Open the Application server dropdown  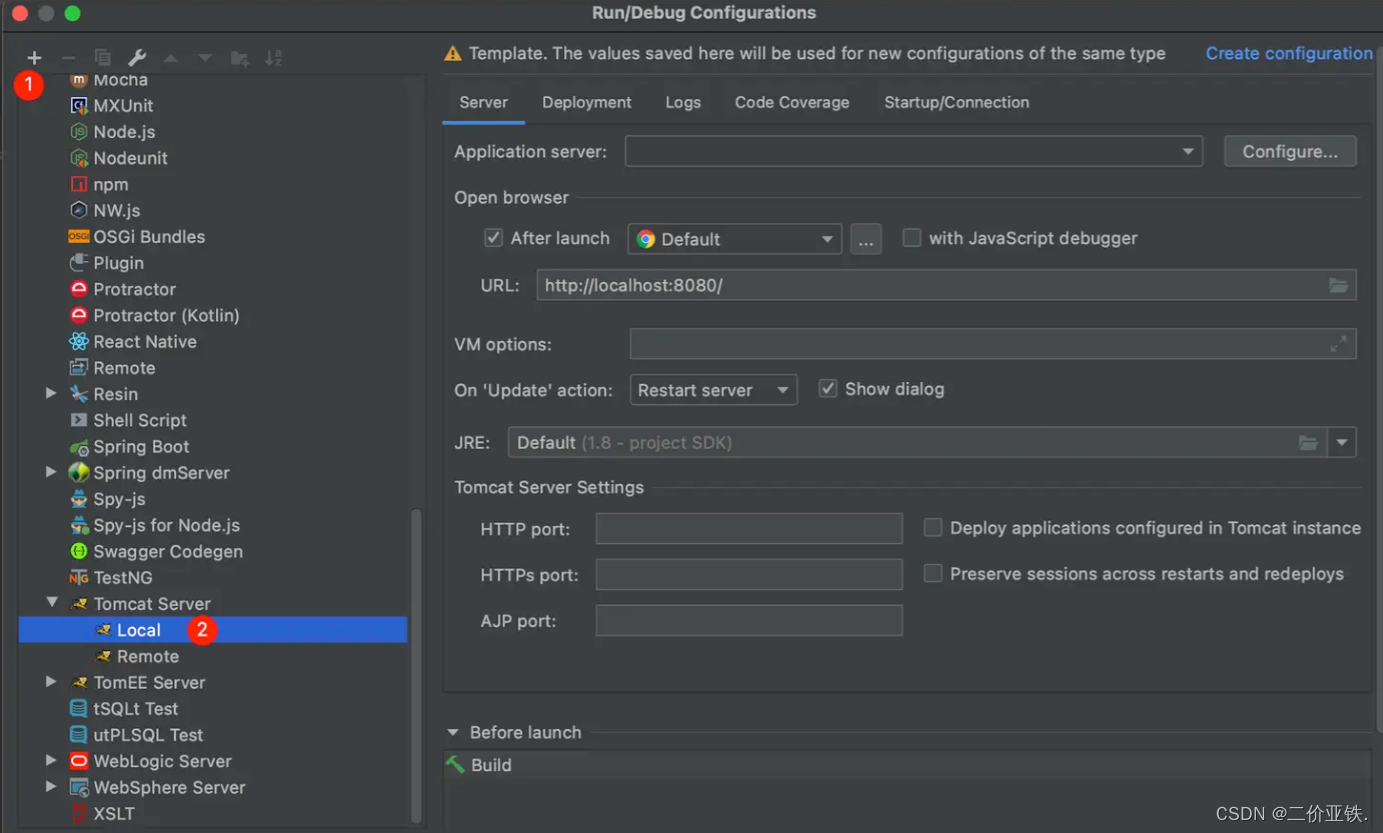pyautogui.click(x=914, y=152)
